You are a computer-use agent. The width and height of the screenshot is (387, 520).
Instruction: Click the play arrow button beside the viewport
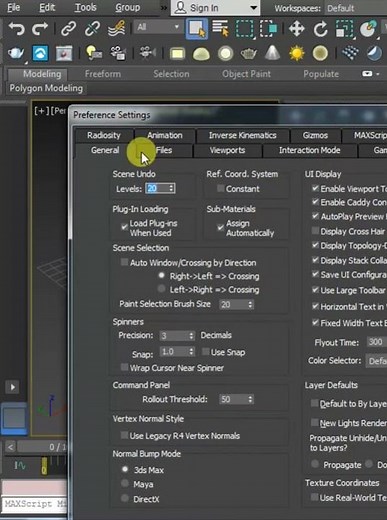[13, 387]
